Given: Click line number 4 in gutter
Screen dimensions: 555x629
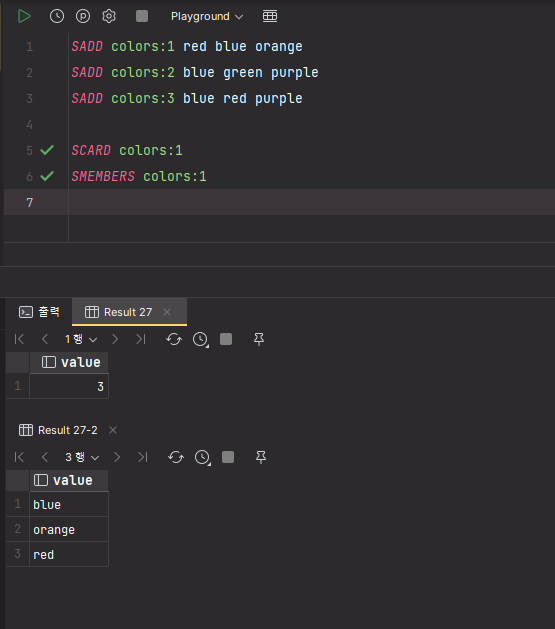Looking at the screenshot, I should (x=30, y=125).
